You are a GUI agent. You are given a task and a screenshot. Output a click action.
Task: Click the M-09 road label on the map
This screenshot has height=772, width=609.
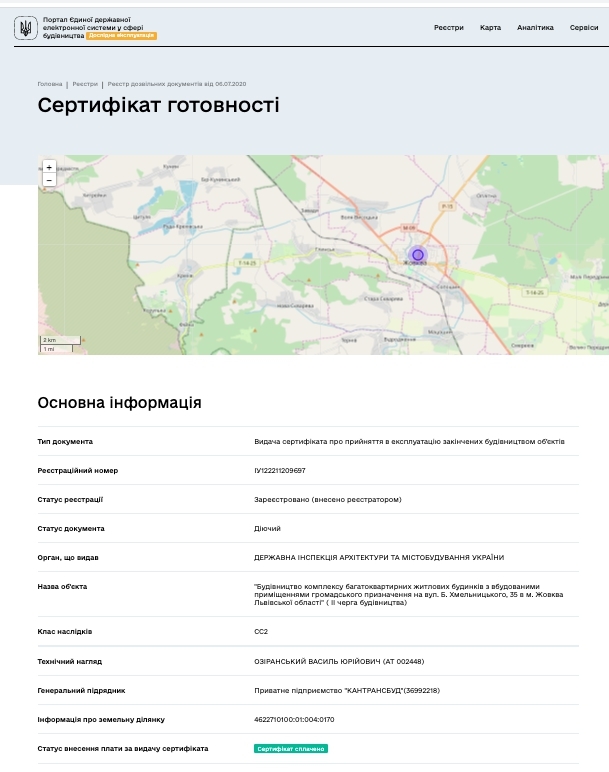pyautogui.click(x=409, y=228)
